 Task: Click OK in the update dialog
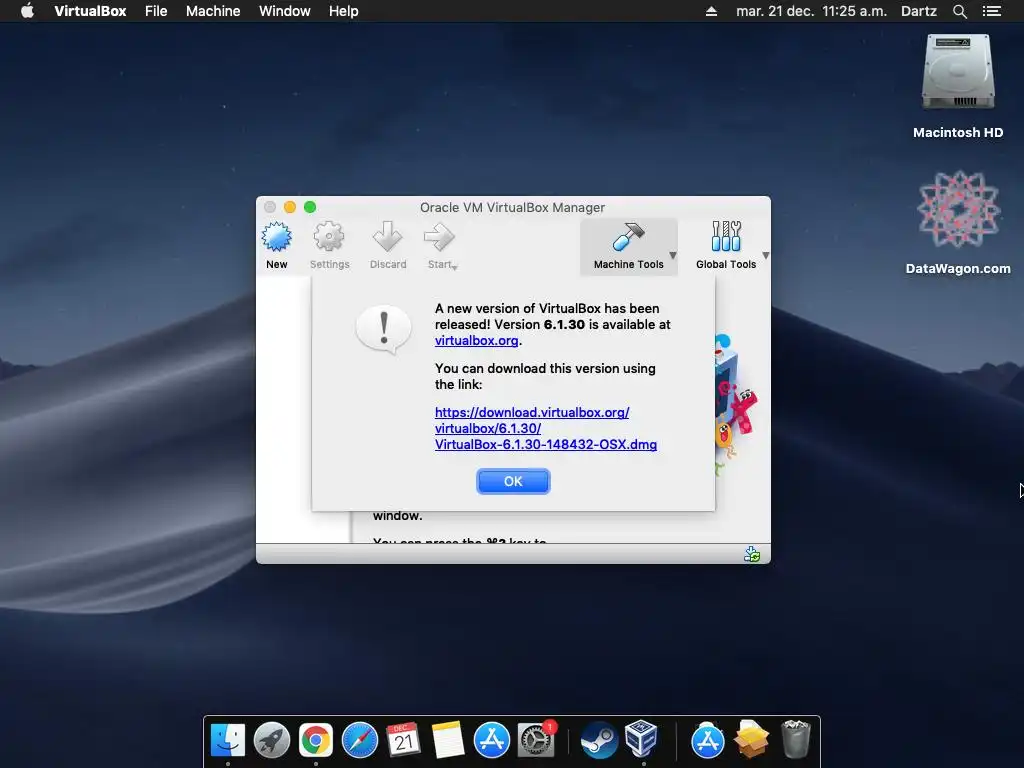(x=513, y=481)
